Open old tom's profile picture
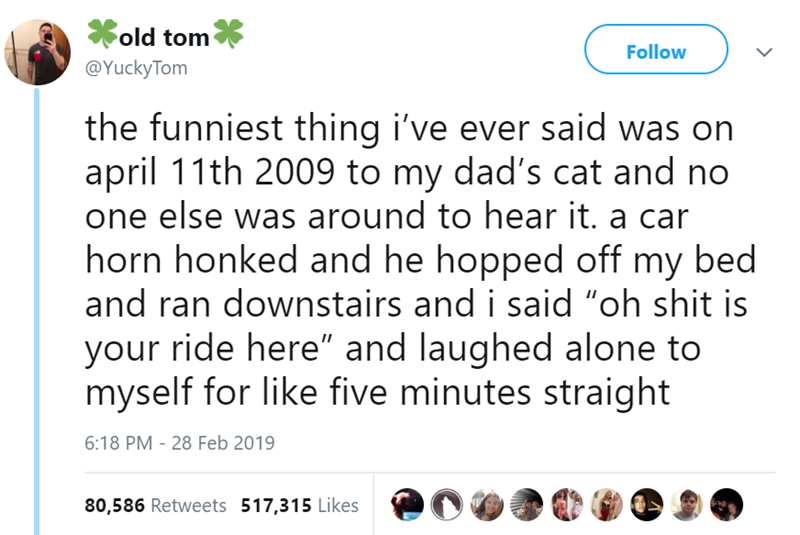 tap(40, 53)
